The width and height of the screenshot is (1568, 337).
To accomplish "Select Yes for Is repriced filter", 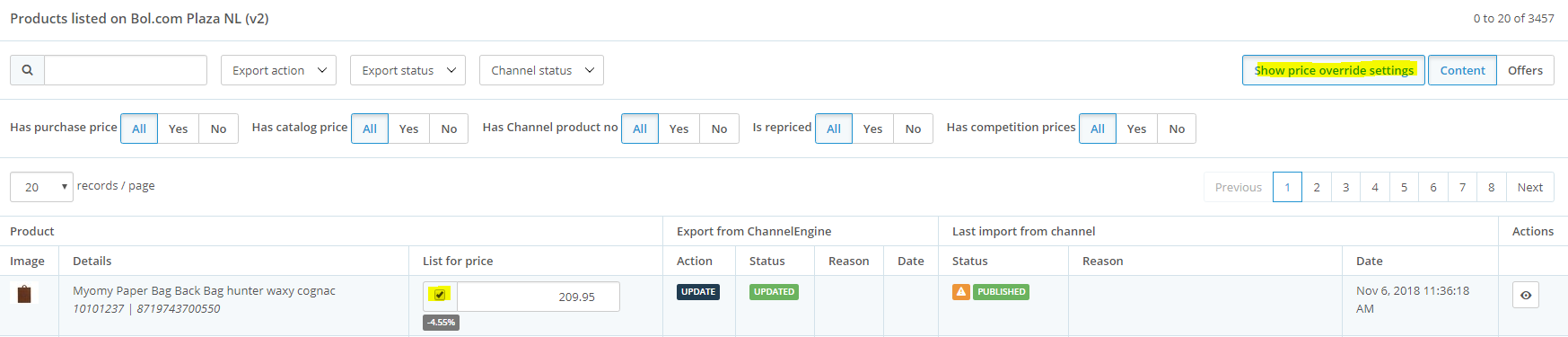I will click(873, 129).
